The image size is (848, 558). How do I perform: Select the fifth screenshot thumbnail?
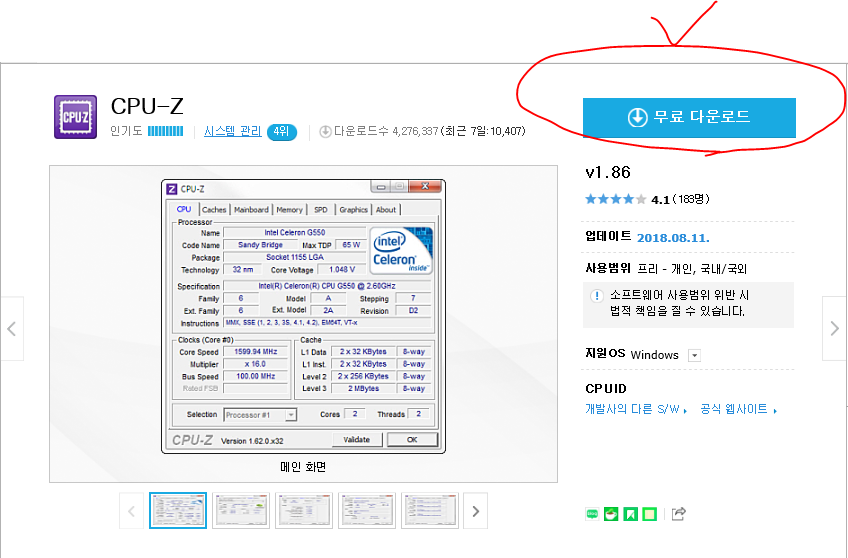[430, 510]
